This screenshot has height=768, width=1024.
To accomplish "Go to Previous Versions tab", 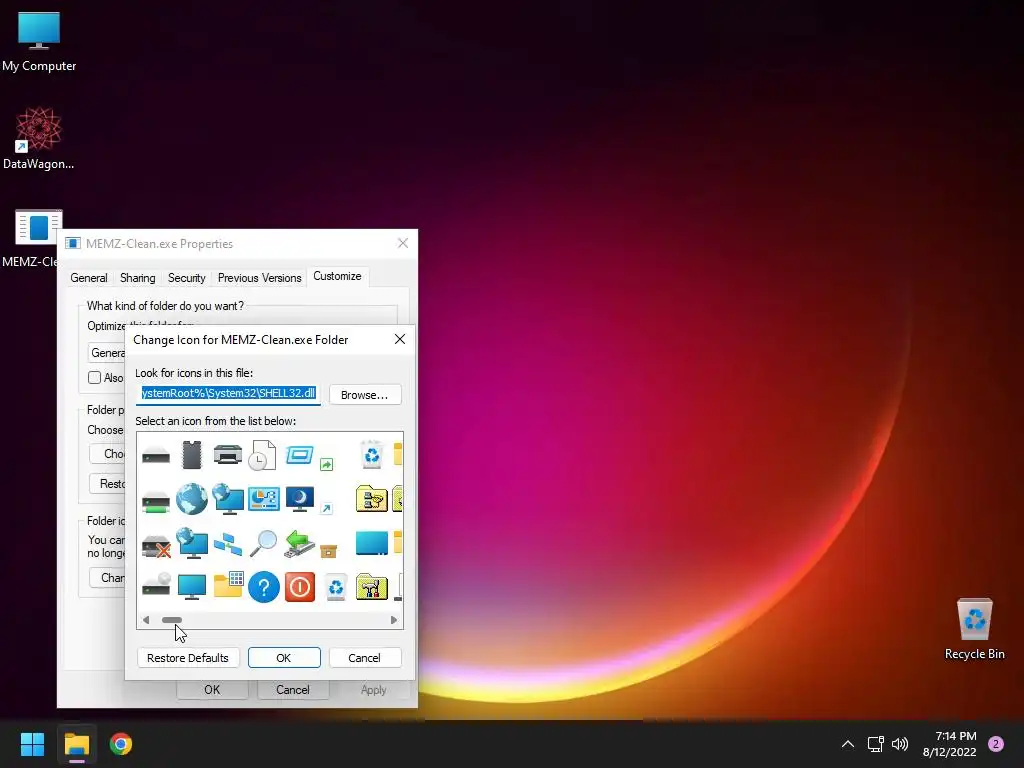I will click(x=259, y=278).
